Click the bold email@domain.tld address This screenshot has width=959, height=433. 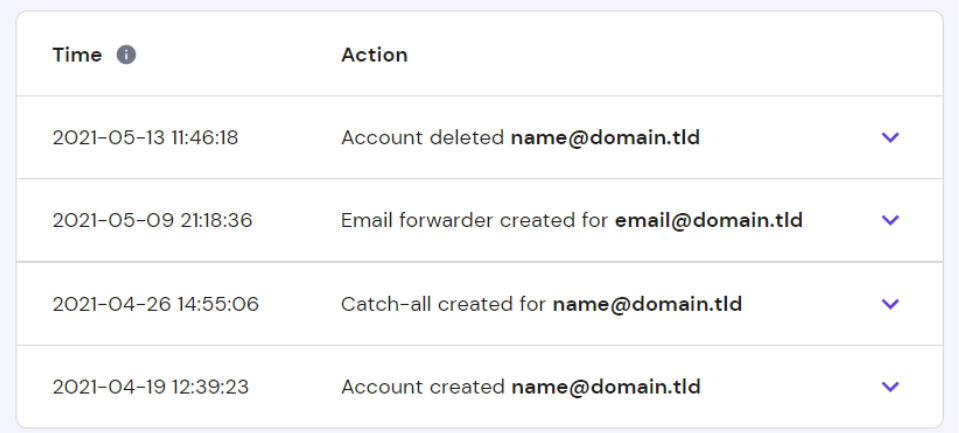coord(708,220)
